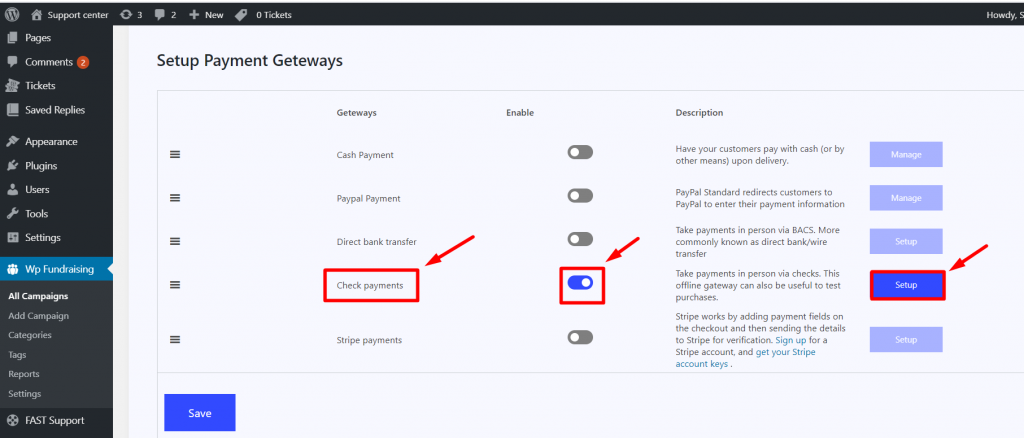Follow the Stripe Sign up link

tap(791, 340)
